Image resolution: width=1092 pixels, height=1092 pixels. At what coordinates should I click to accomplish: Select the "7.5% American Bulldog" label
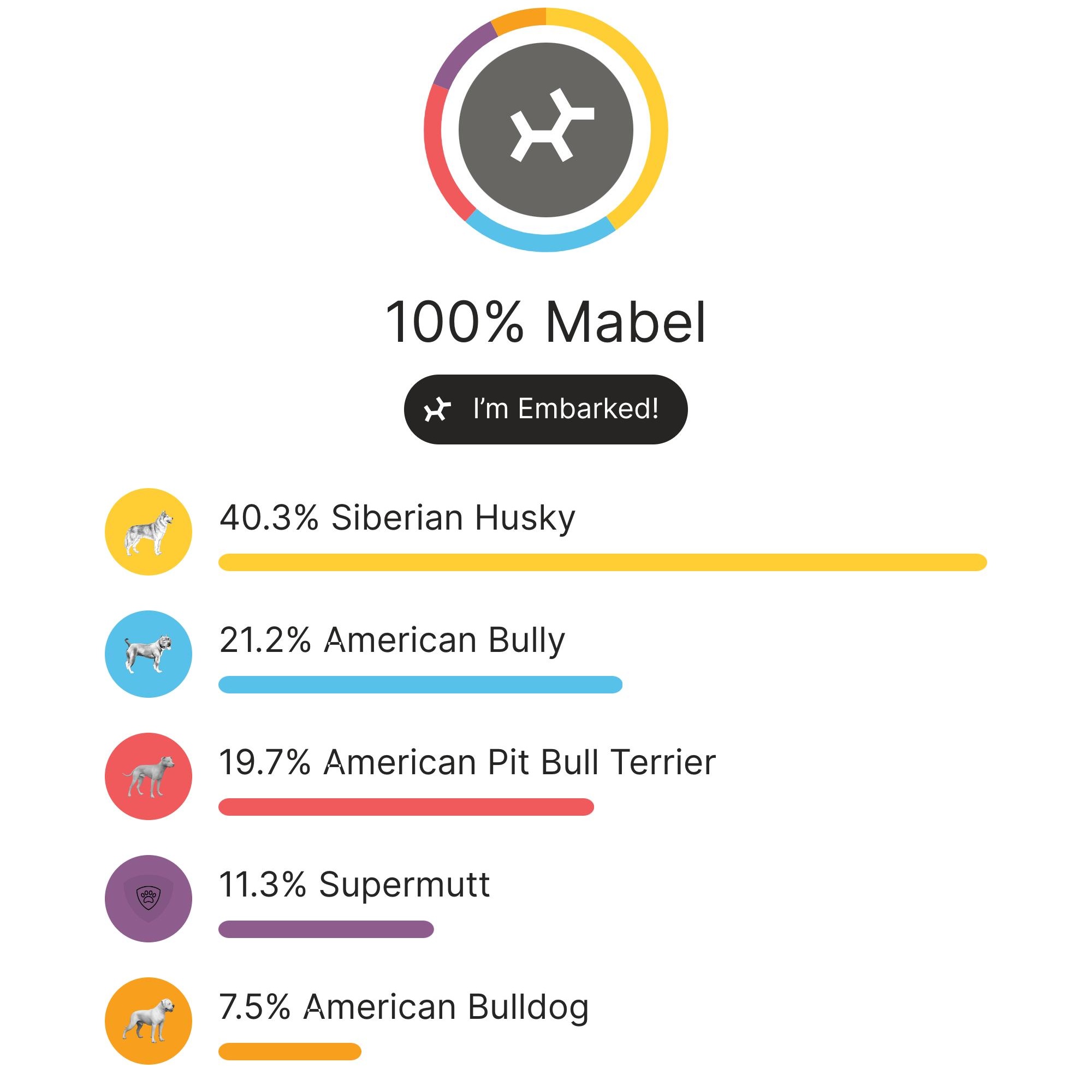click(x=403, y=1007)
